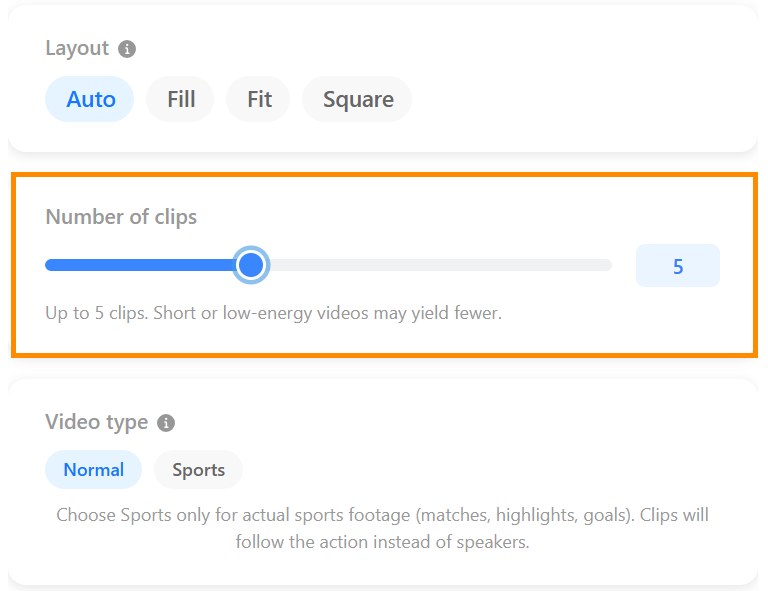Click the 'Choose Sports only' description text
The height and width of the screenshot is (591, 768).
[383, 528]
